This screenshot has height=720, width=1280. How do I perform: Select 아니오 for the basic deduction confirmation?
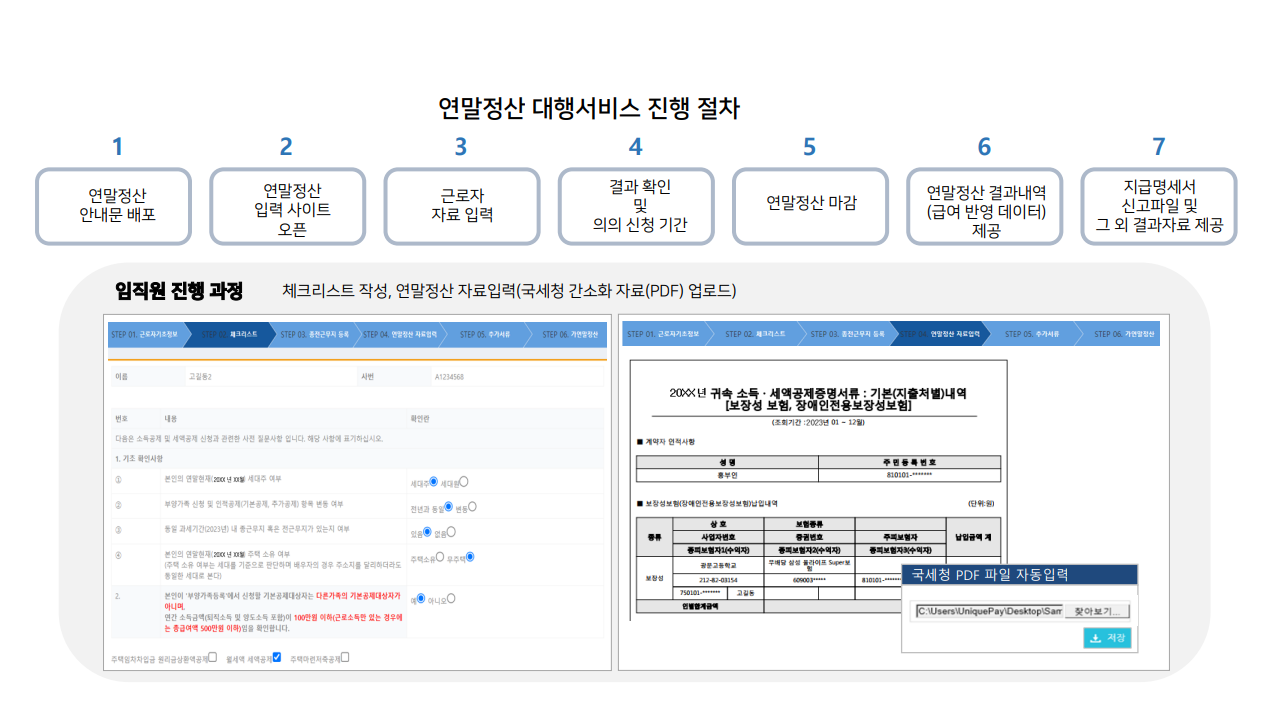452,599
